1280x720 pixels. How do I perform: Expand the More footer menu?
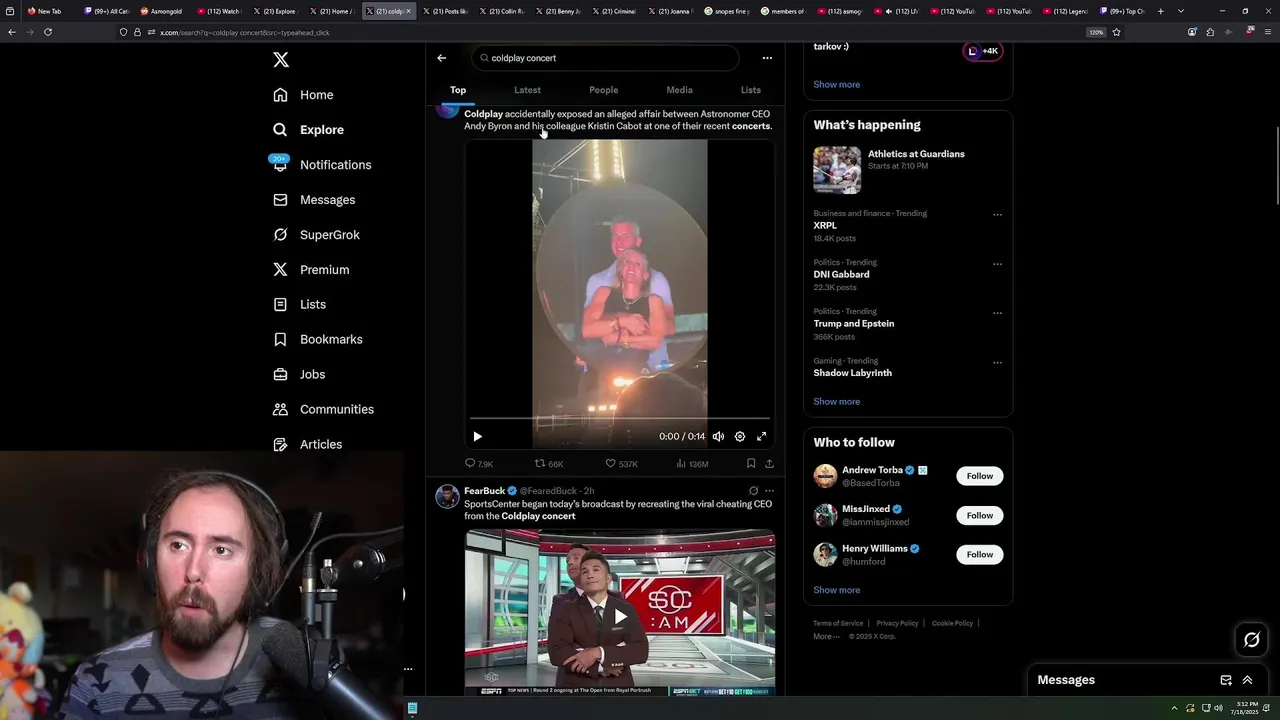coord(825,636)
